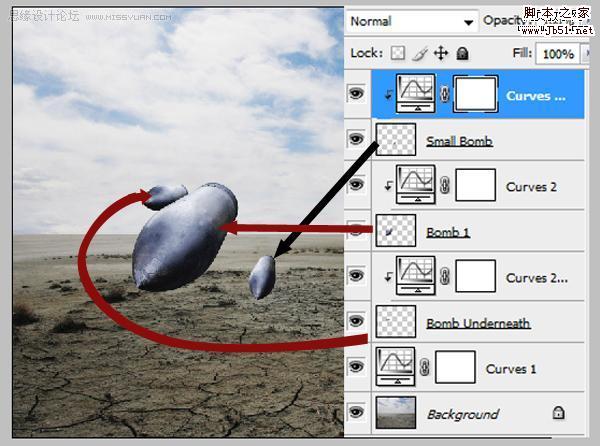Click the lock transparent pixels icon
This screenshot has width=600, height=446.
[398, 53]
